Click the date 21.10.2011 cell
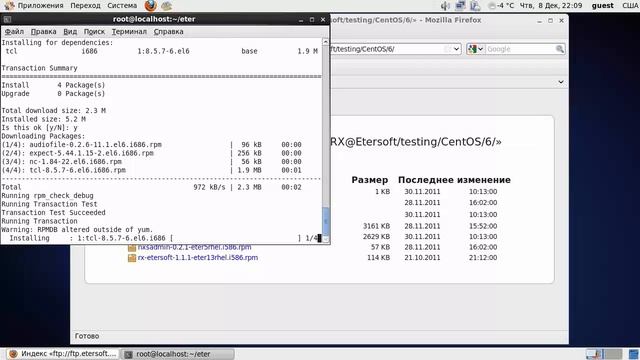640x360 pixels. click(422, 258)
